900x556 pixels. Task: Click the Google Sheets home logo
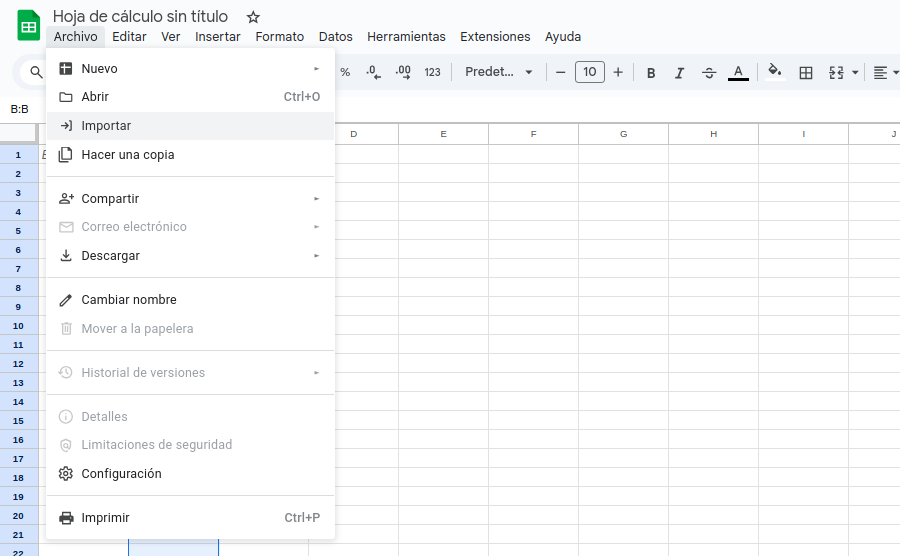[28, 25]
